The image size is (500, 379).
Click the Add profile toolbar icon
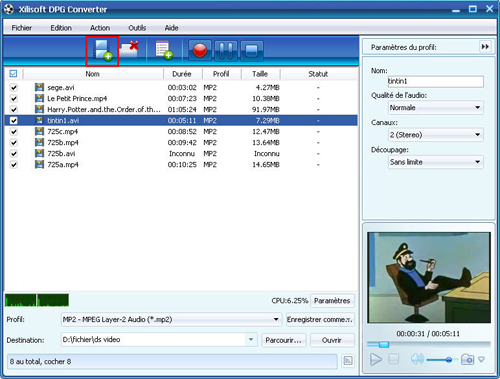click(164, 50)
